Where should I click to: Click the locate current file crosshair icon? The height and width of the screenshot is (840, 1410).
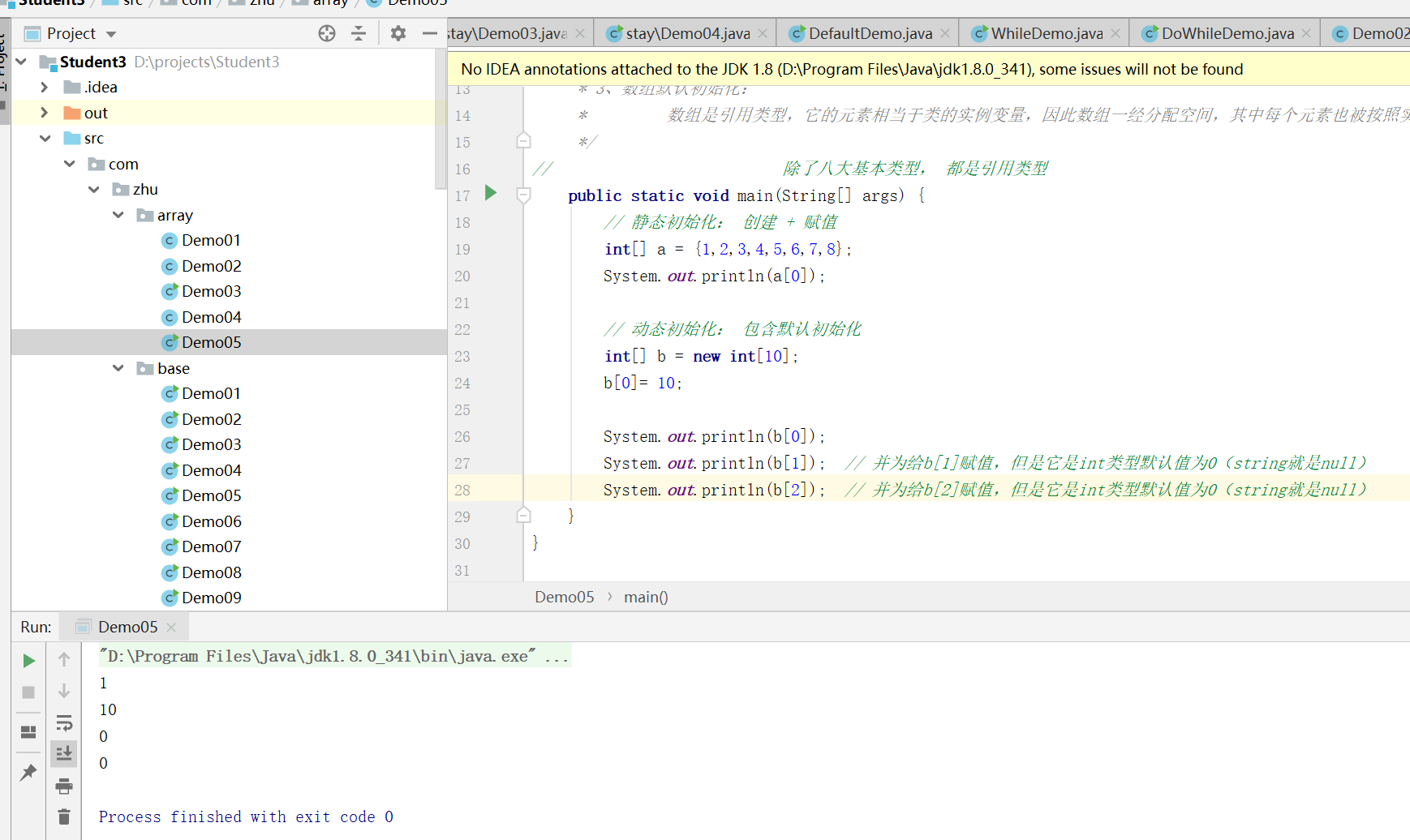coord(327,33)
